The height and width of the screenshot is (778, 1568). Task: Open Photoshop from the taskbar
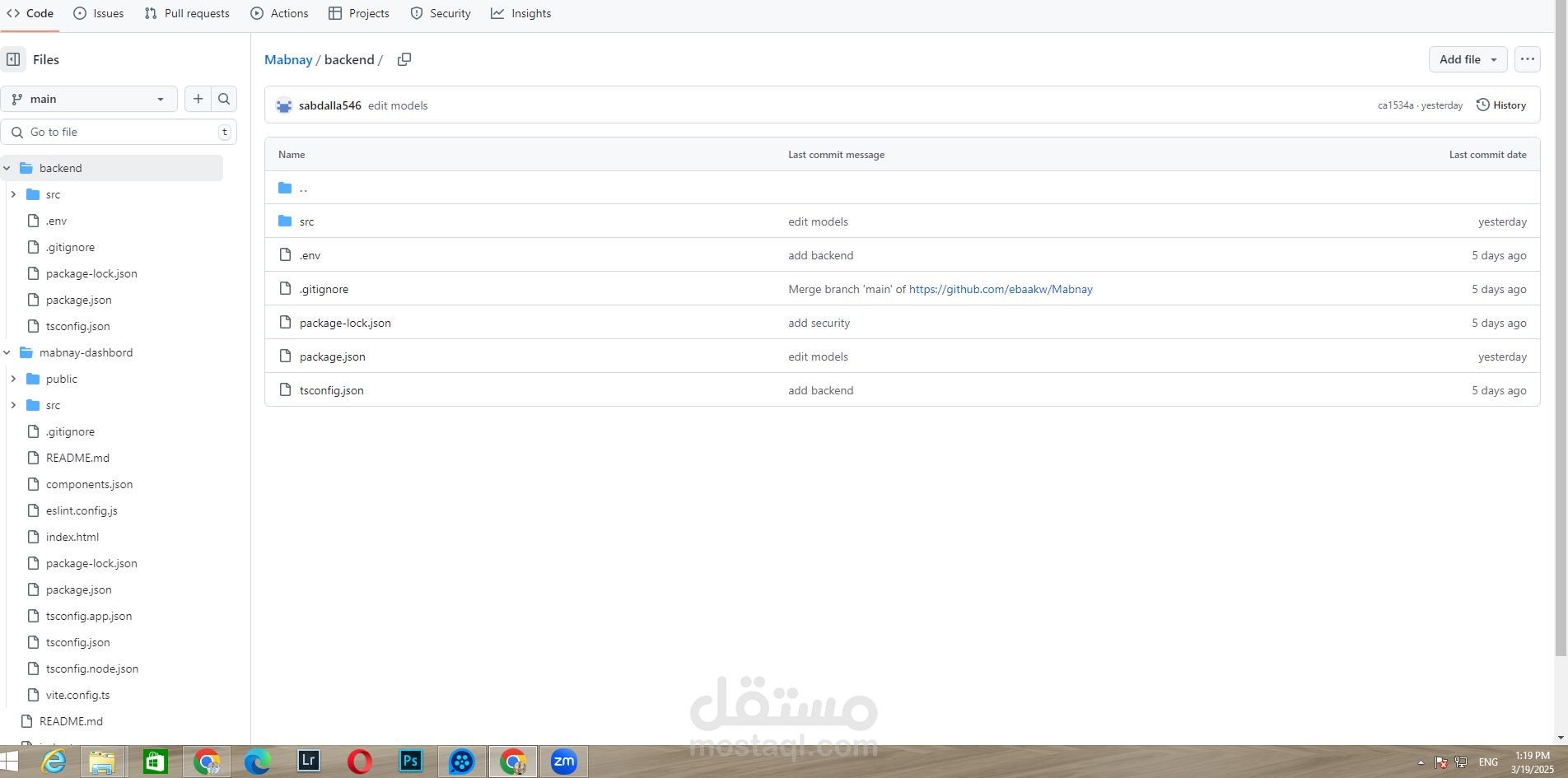coord(410,762)
